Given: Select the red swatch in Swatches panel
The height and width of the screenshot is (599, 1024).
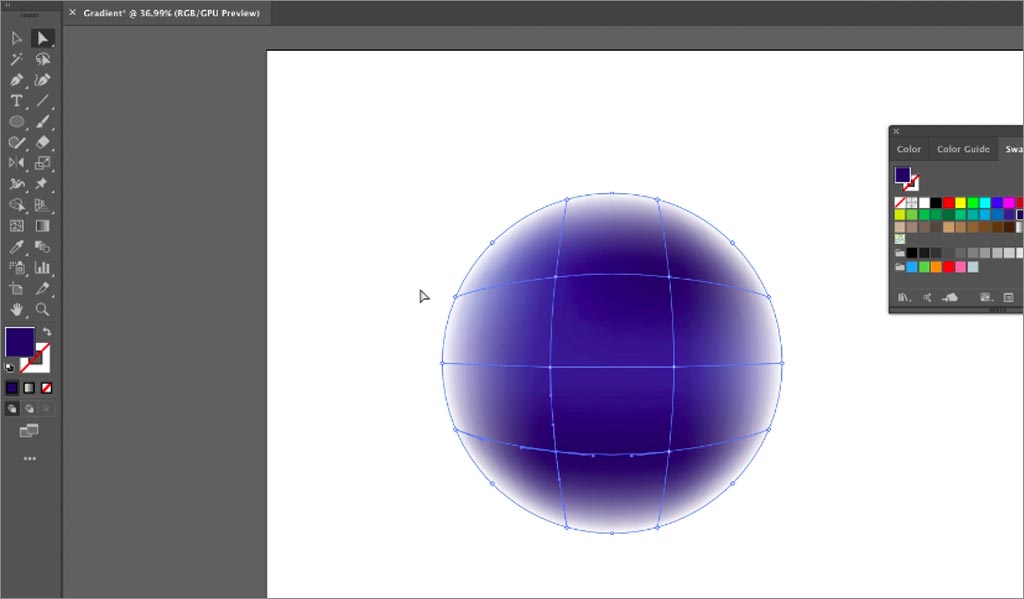Looking at the screenshot, I should (947, 201).
